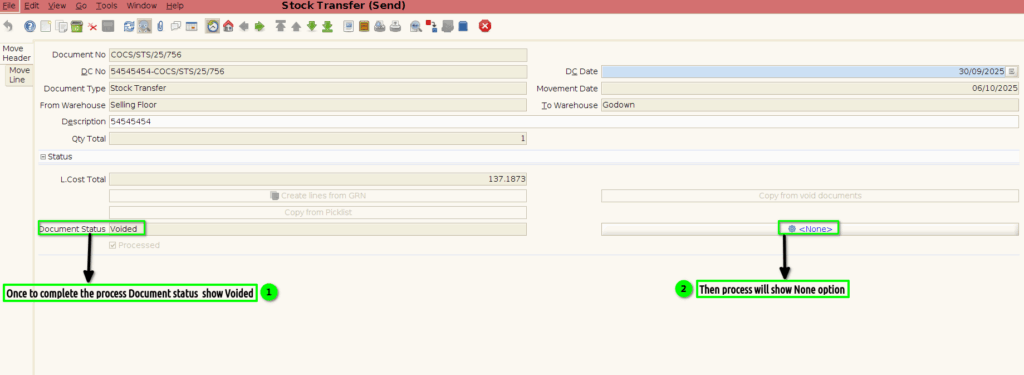Open the View menu
The height and width of the screenshot is (375, 1024).
pos(57,5)
